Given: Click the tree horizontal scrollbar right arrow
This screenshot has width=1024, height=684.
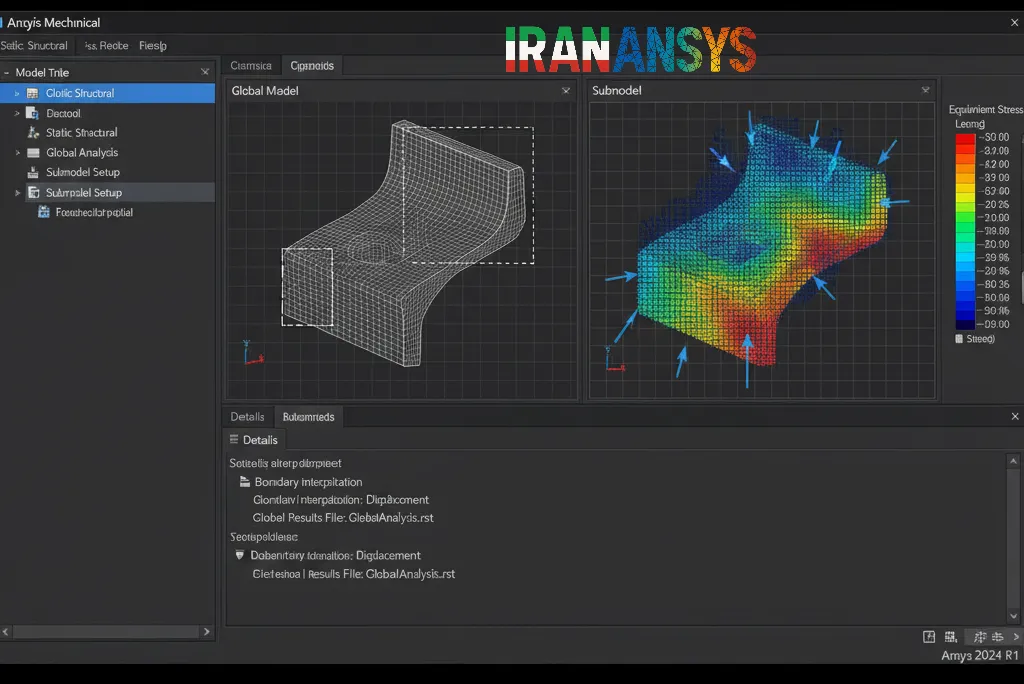Looking at the screenshot, I should click(207, 632).
